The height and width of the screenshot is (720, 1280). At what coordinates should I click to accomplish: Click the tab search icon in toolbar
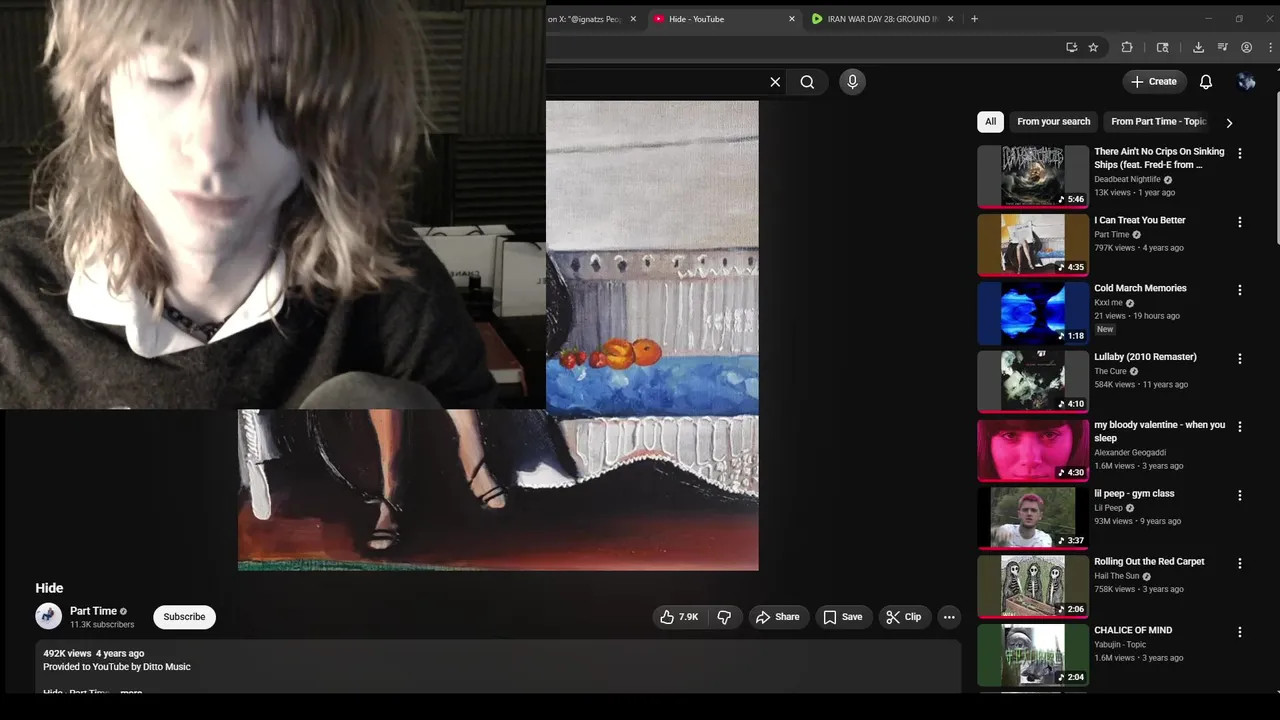(1162, 47)
